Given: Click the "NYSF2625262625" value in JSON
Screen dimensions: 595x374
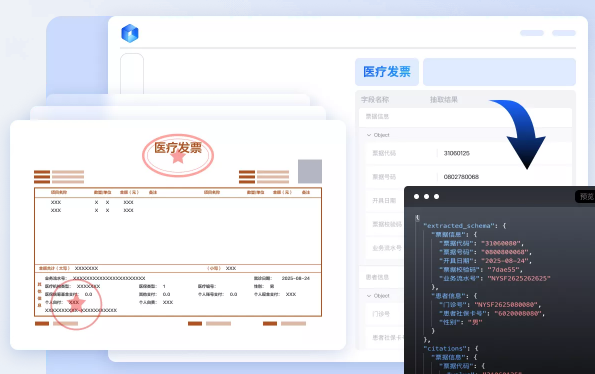Looking at the screenshot, I should point(518,278).
